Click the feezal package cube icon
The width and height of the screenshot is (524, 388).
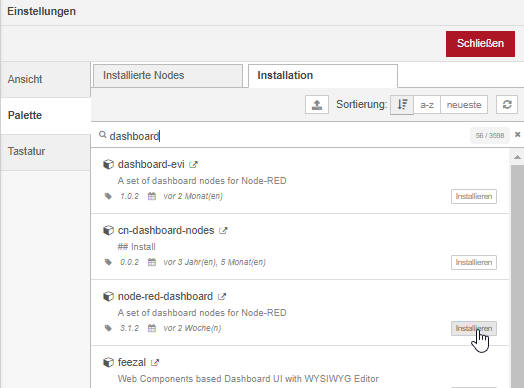click(x=108, y=362)
